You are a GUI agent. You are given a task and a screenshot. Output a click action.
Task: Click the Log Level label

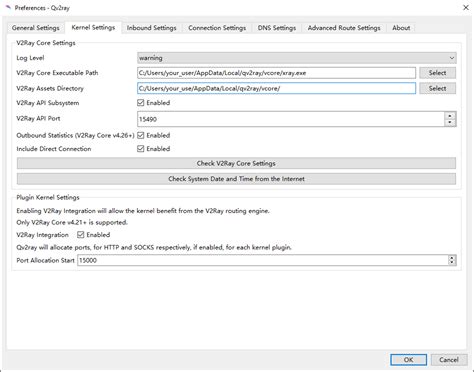tap(30, 58)
